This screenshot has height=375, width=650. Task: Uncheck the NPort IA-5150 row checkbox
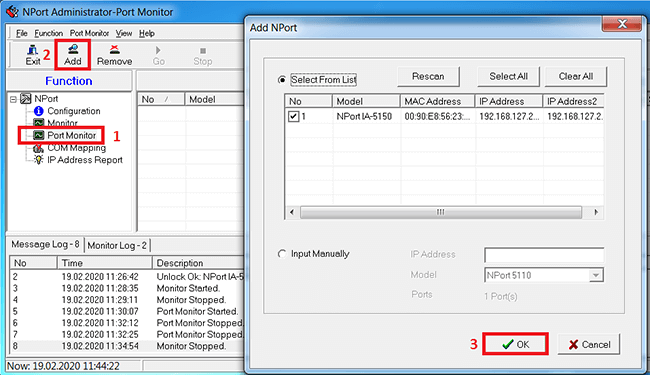(293, 116)
